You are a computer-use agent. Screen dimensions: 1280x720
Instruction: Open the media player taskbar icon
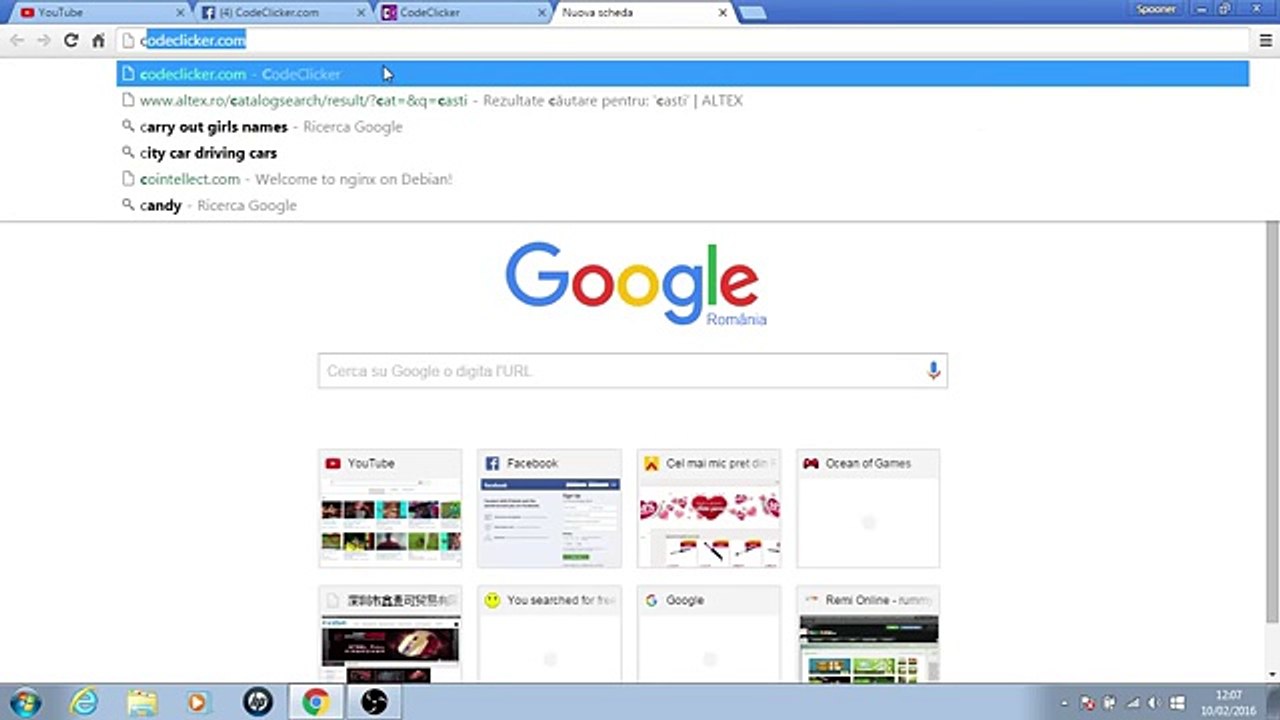click(198, 702)
